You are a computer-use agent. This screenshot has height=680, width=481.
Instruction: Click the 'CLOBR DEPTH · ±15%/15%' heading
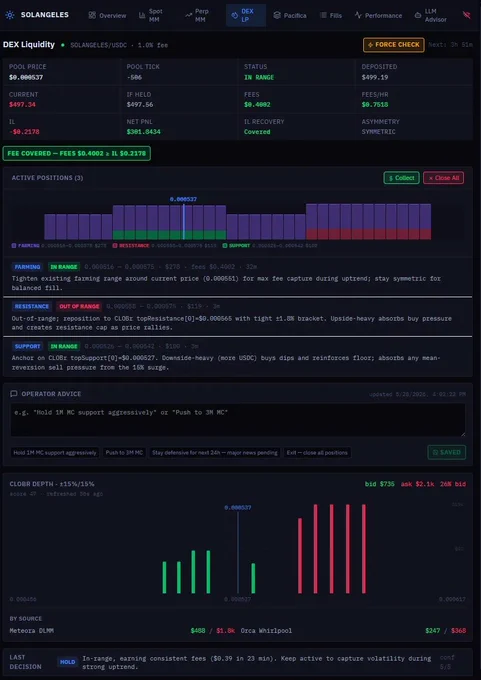click(x=52, y=484)
